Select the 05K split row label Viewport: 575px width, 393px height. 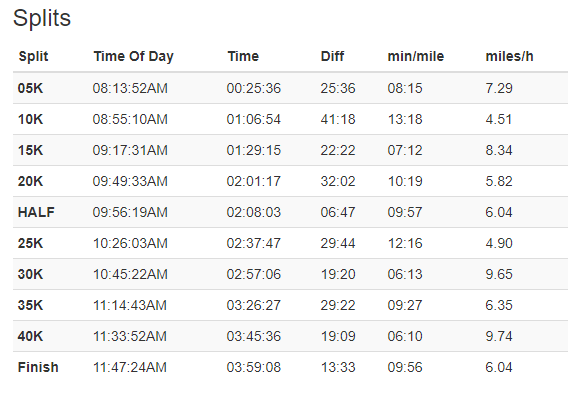(x=30, y=88)
